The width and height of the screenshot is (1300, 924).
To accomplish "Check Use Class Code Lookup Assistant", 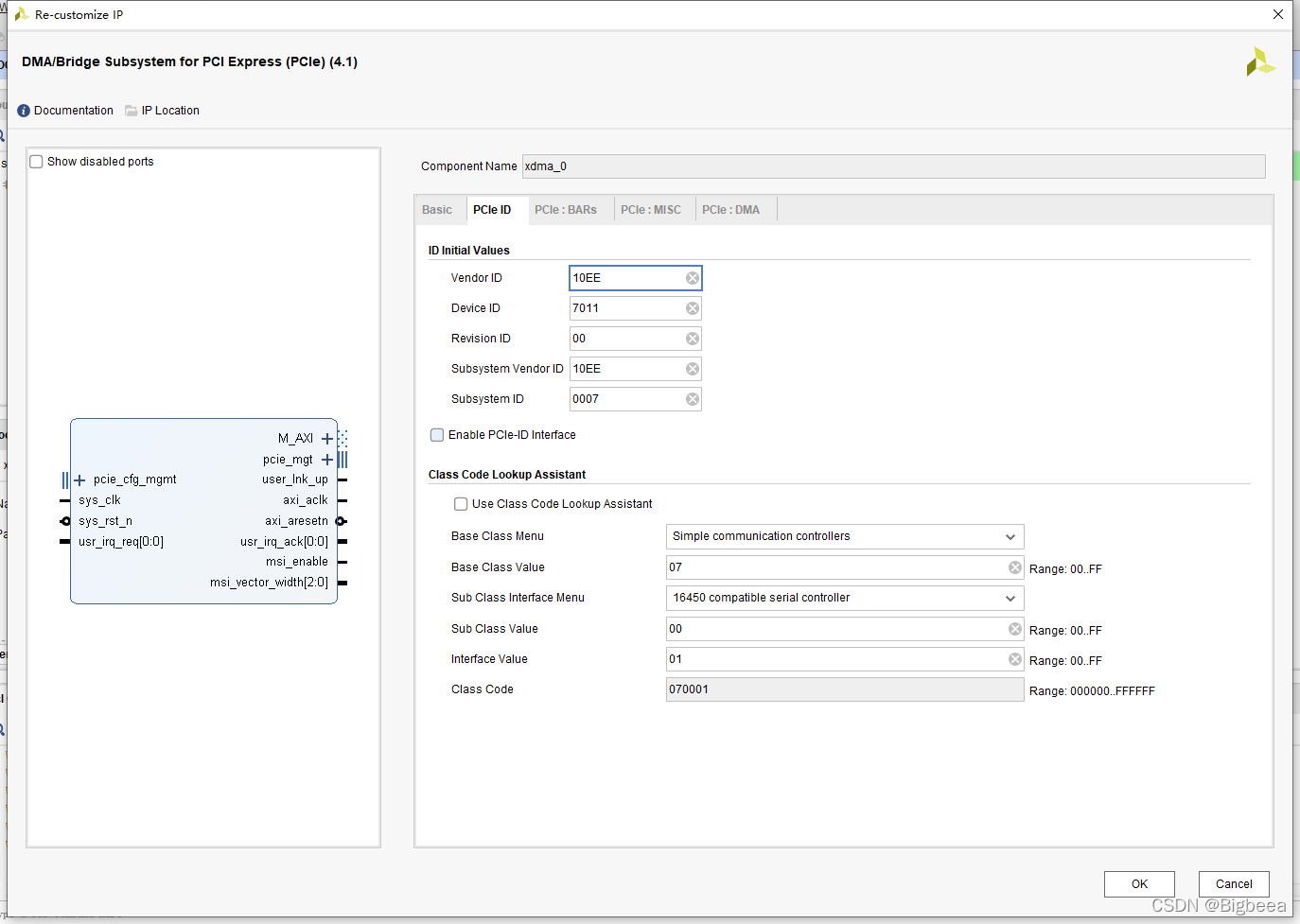I will pos(461,504).
